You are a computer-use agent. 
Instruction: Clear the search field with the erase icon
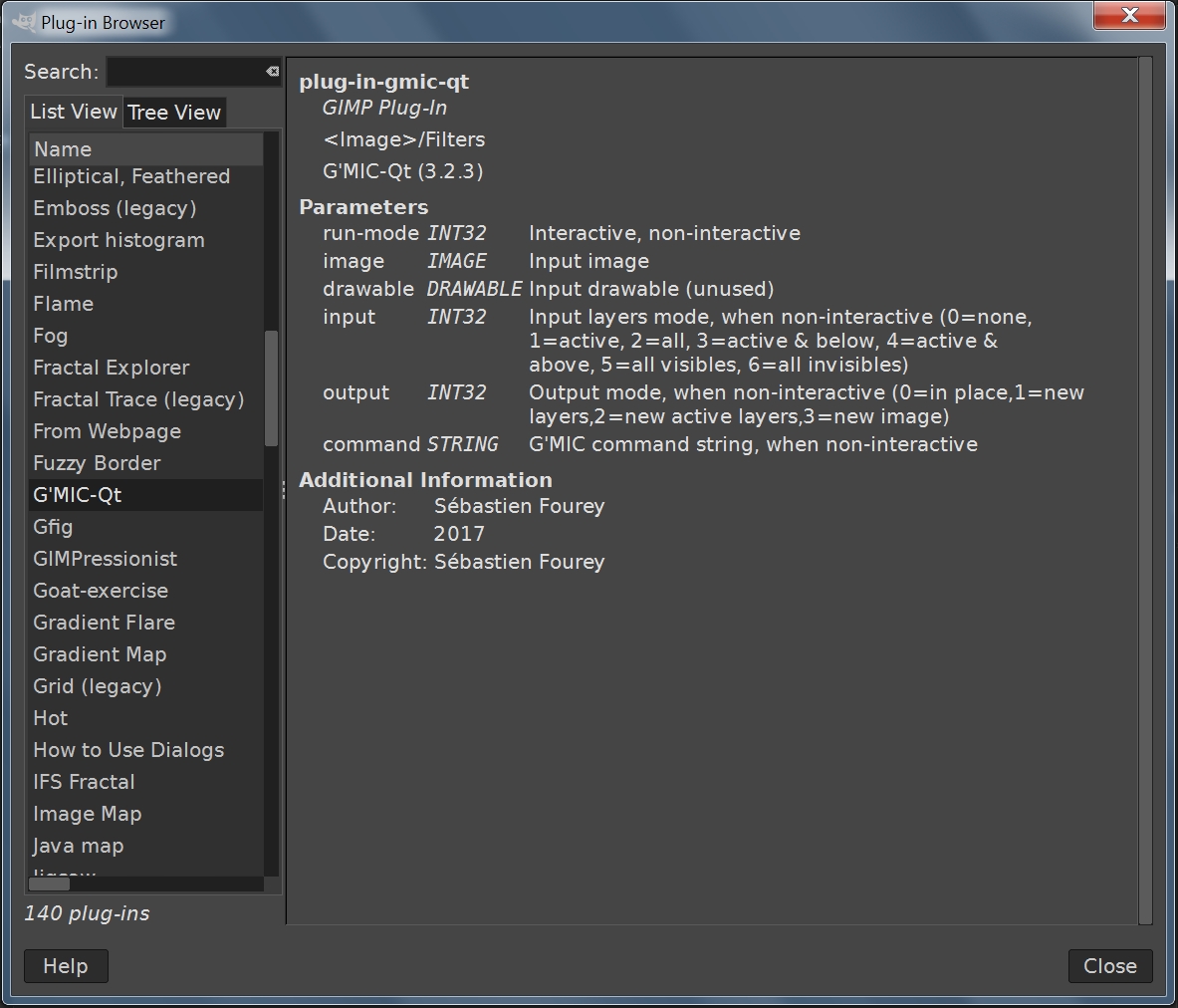click(272, 72)
